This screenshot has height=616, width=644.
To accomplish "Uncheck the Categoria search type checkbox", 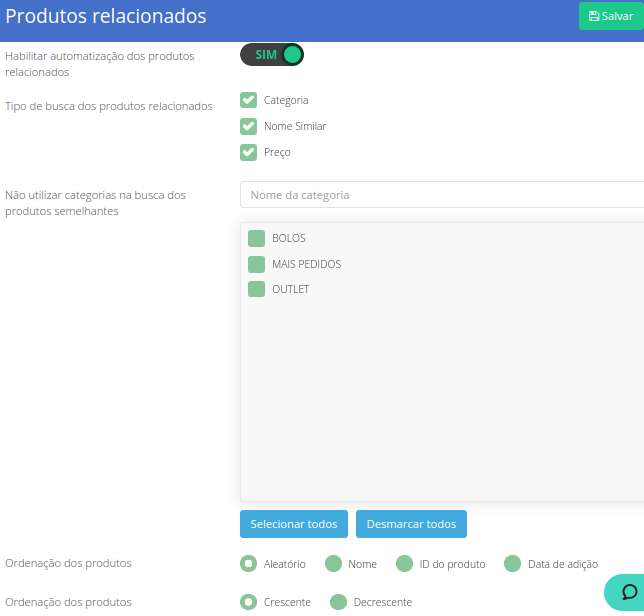I will [x=249, y=100].
